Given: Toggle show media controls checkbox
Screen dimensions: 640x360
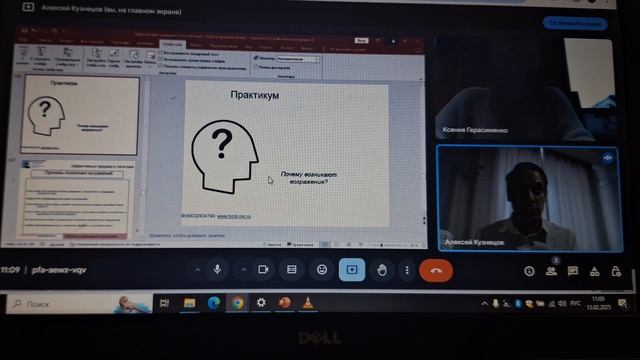Looking at the screenshot, I should click(161, 66).
